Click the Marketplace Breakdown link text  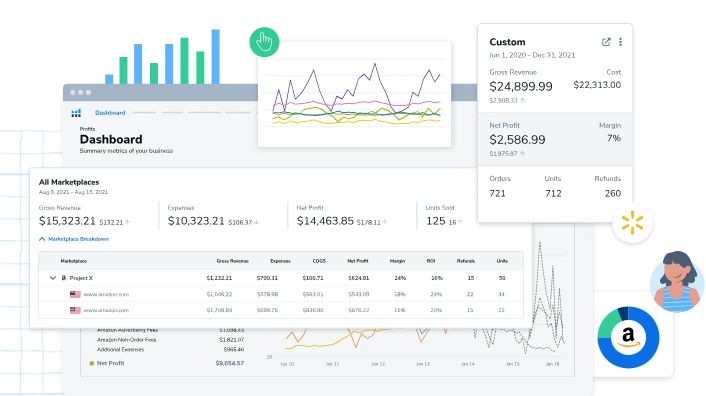pos(78,239)
